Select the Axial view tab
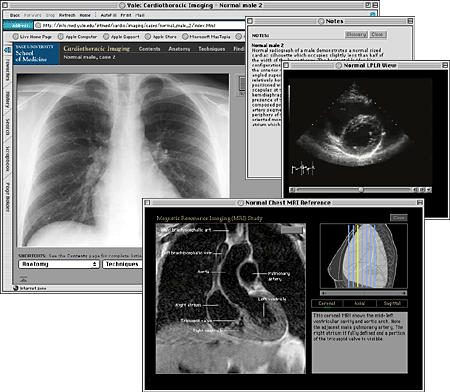The height and width of the screenshot is (392, 450). click(x=359, y=303)
